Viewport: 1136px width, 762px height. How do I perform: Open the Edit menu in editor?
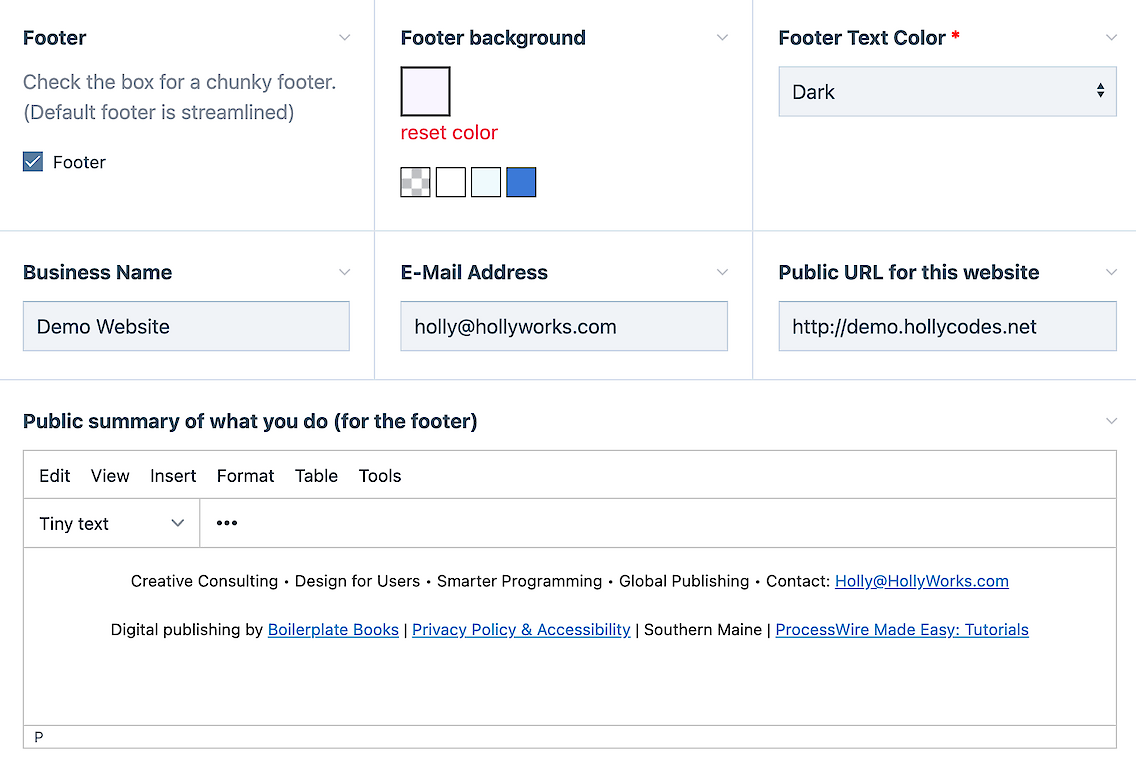tap(54, 476)
